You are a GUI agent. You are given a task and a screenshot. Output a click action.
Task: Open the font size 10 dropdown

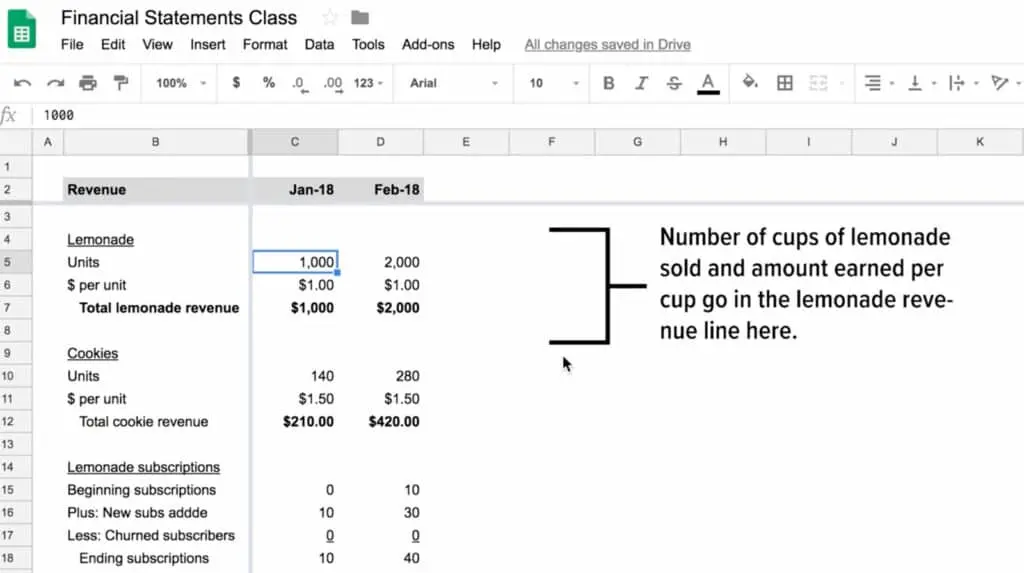[553, 83]
